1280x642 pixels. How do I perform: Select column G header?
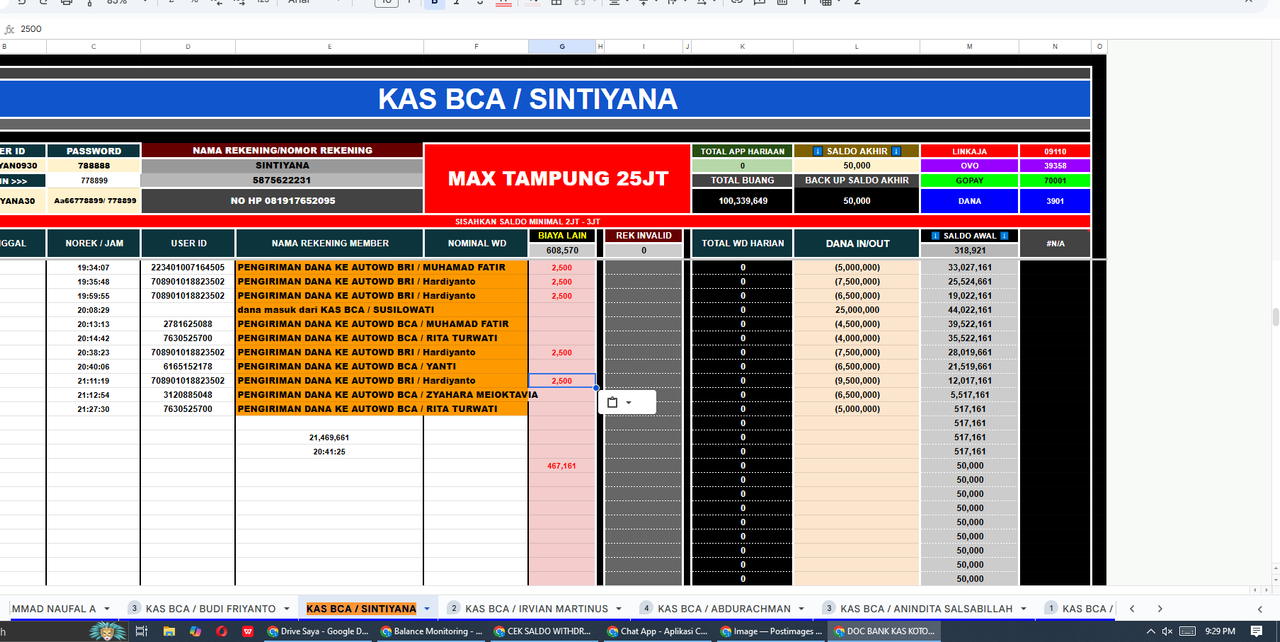click(x=561, y=46)
